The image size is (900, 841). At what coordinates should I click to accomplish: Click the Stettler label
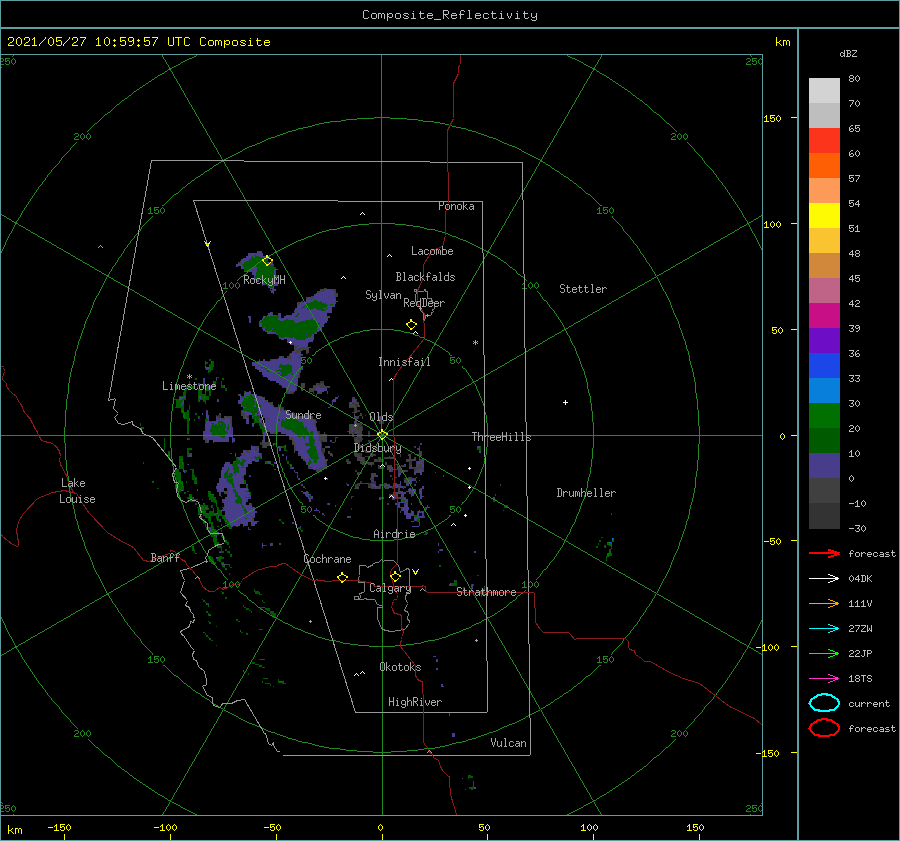tap(583, 289)
